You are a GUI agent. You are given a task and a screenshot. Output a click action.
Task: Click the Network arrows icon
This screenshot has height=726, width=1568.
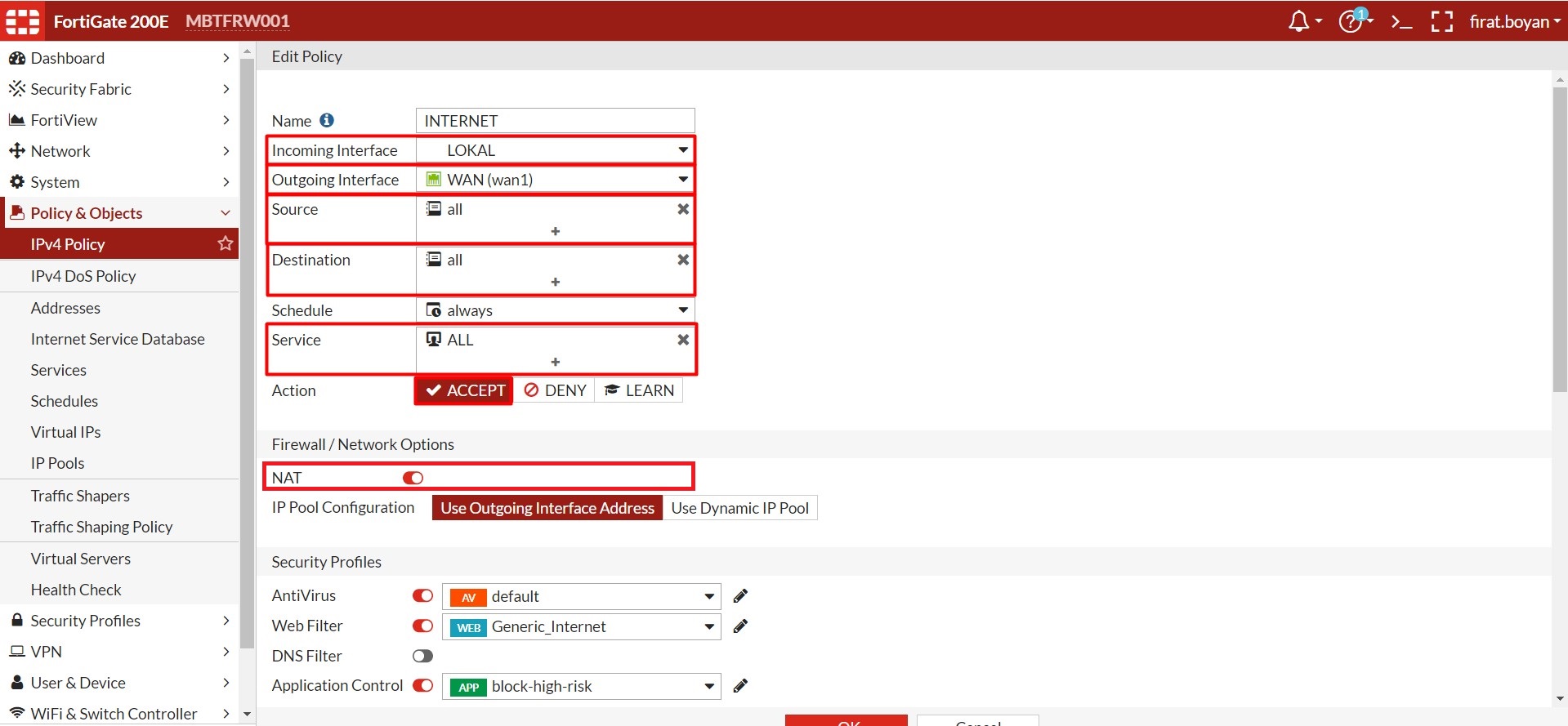click(17, 151)
